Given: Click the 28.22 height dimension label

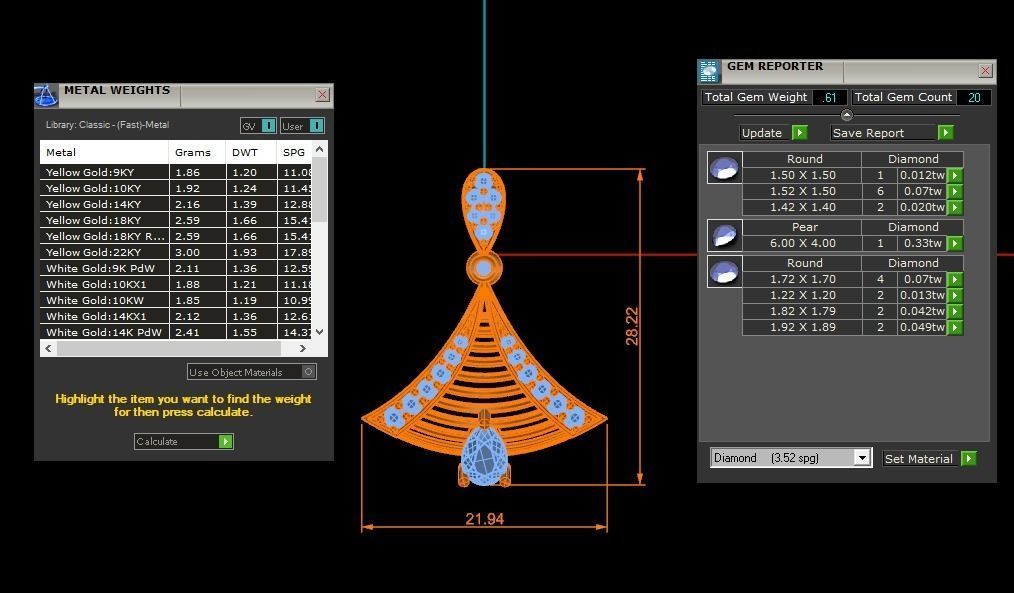Looking at the screenshot, I should pos(632,326).
